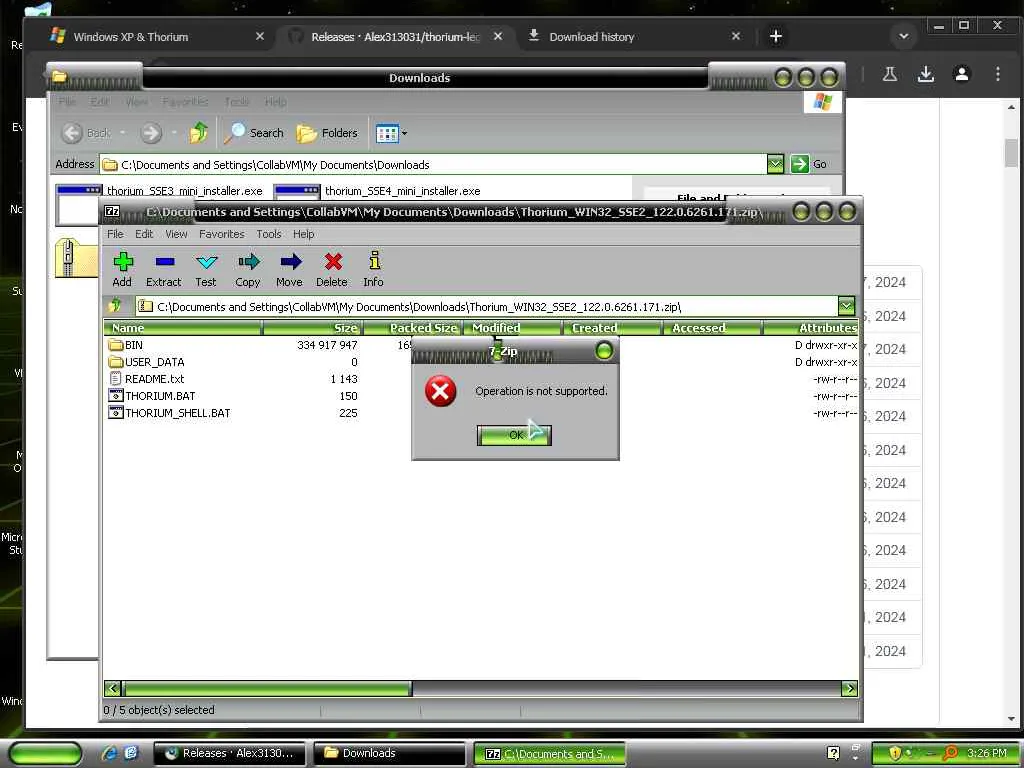Open the browser three-dot menu

[998, 74]
